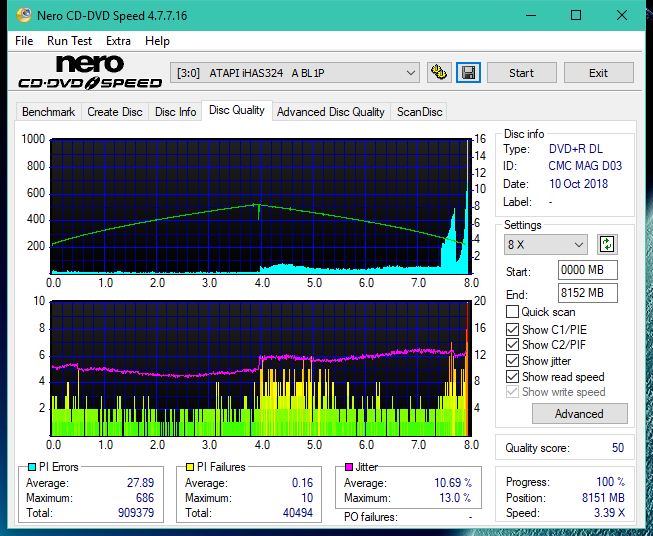Toggle the Show jitter checkbox
The image size is (653, 536).
(512, 361)
